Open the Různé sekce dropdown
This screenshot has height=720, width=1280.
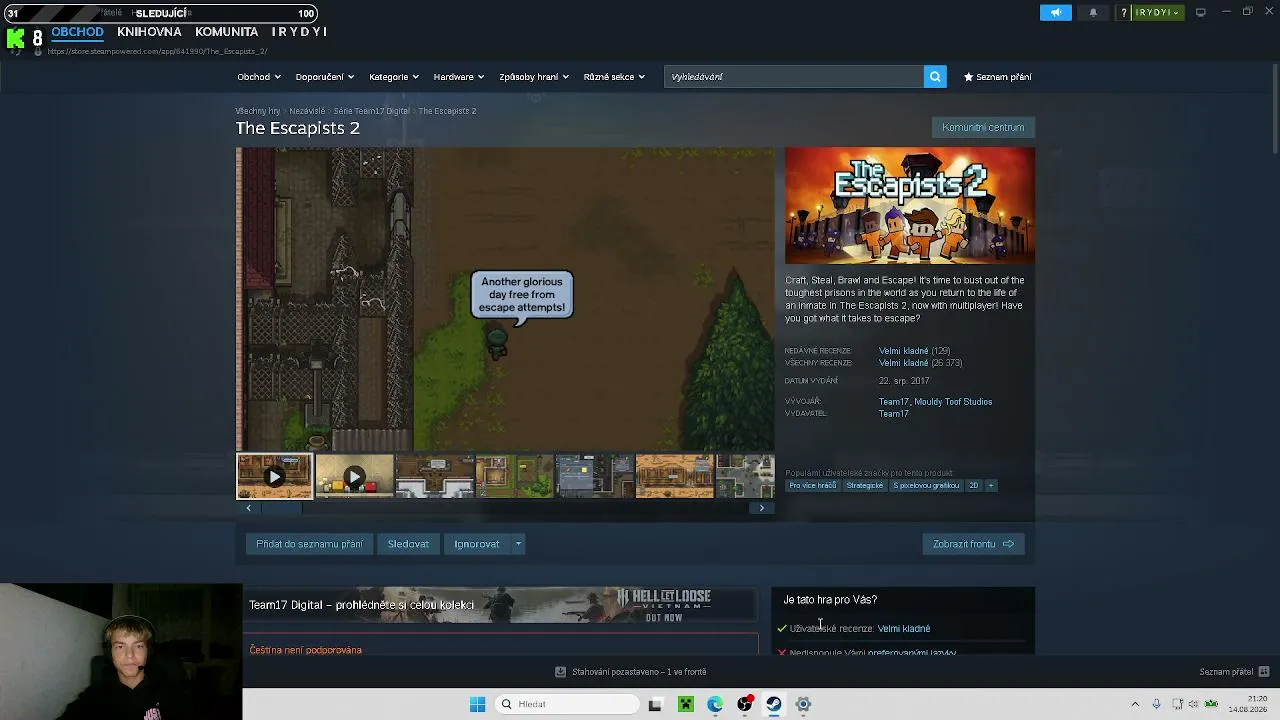click(614, 77)
